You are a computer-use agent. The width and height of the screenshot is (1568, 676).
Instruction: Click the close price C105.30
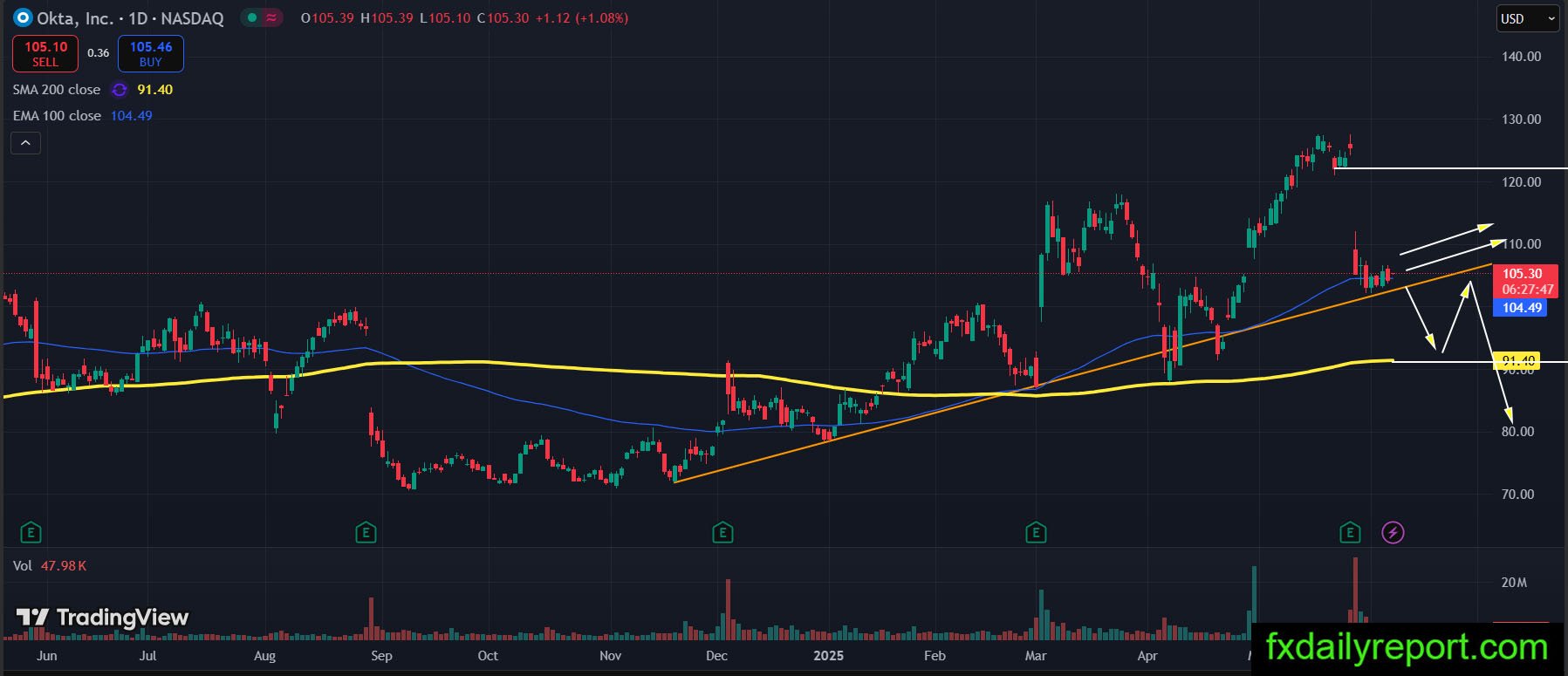(x=503, y=17)
